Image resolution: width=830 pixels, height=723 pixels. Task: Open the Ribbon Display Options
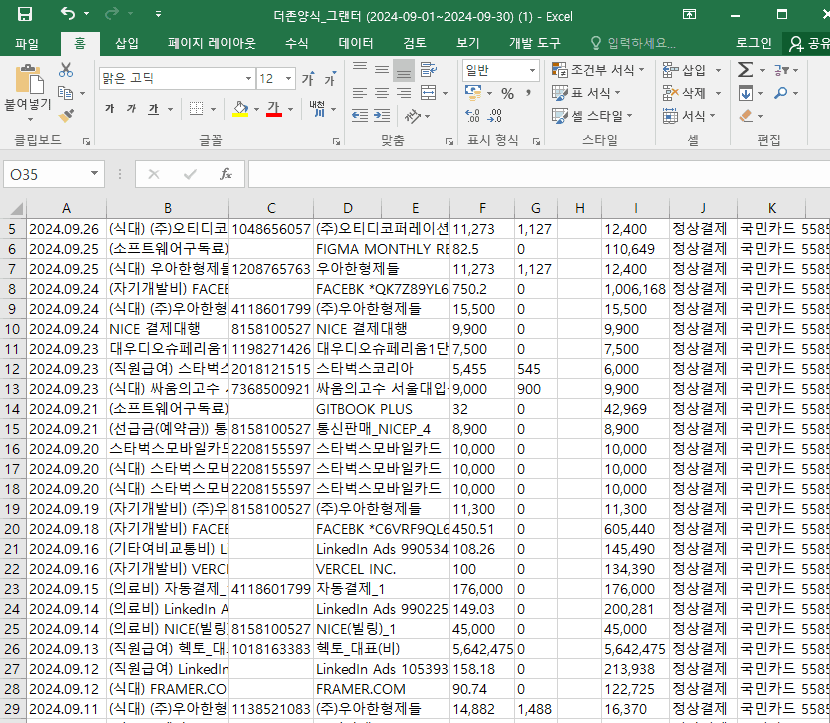click(689, 14)
